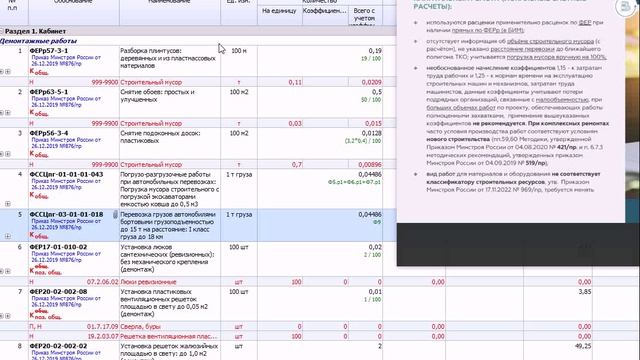Click Приказ Минстроя link in row 5

(x=66, y=224)
